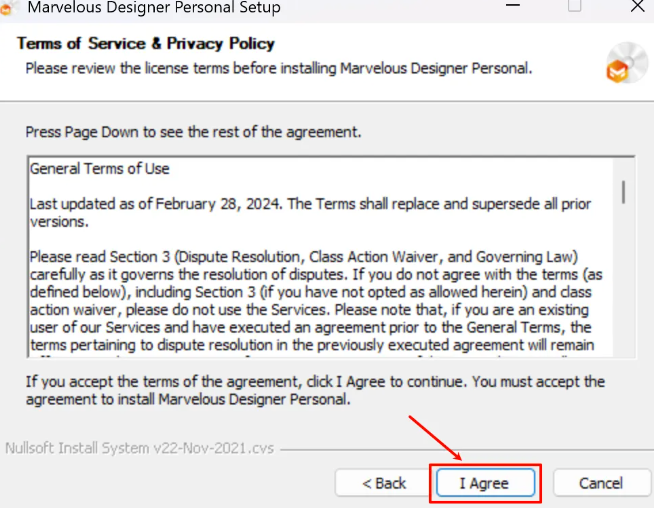
Task: Click the "Press Page Down" instruction text
Action: pyautogui.click(x=193, y=132)
